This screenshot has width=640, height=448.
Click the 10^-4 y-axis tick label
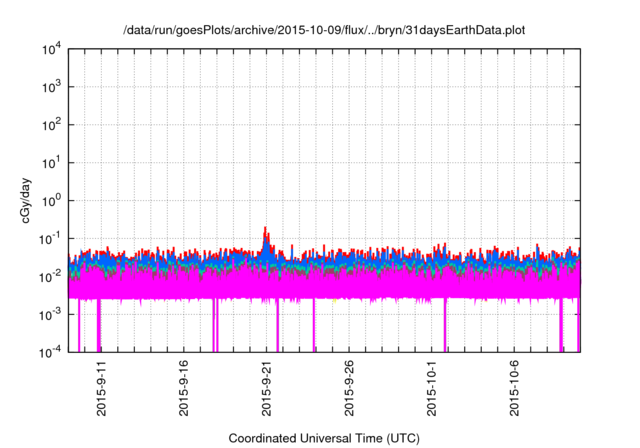pos(50,351)
